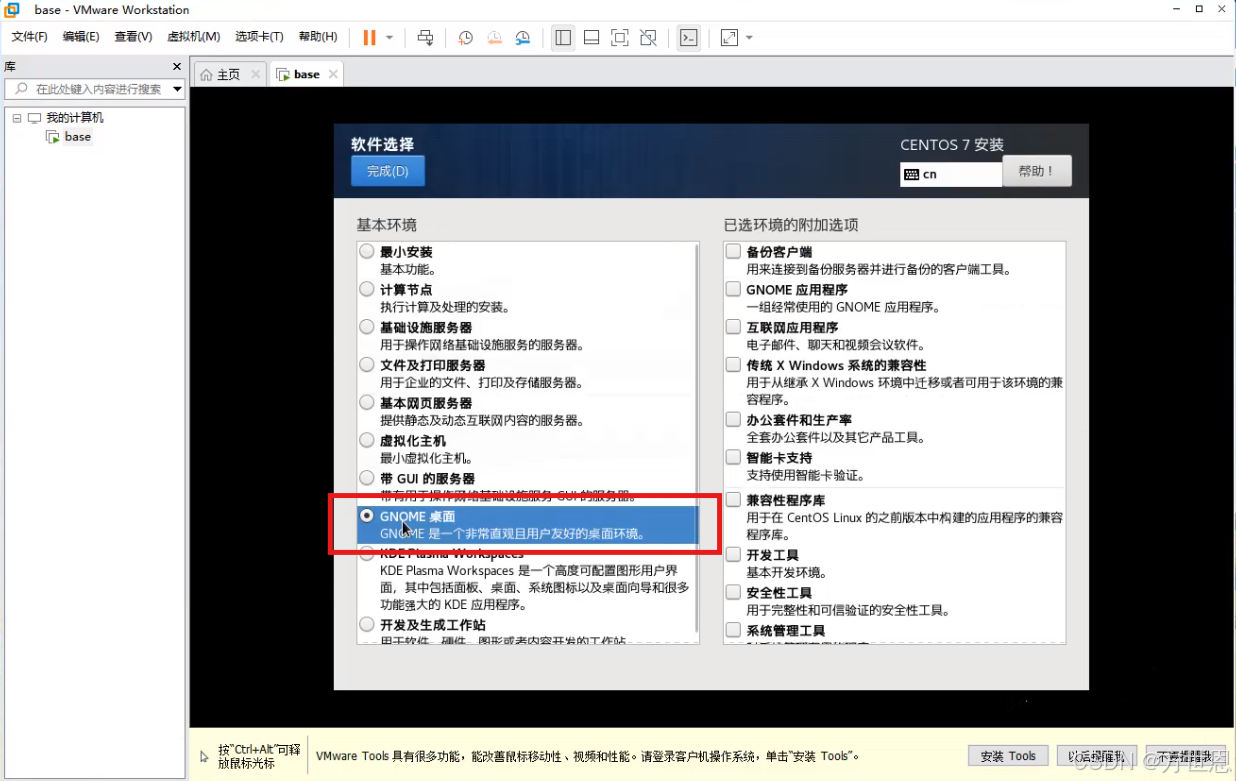Click the magnifier icon in library search
The height and width of the screenshot is (781, 1236).
(22, 89)
